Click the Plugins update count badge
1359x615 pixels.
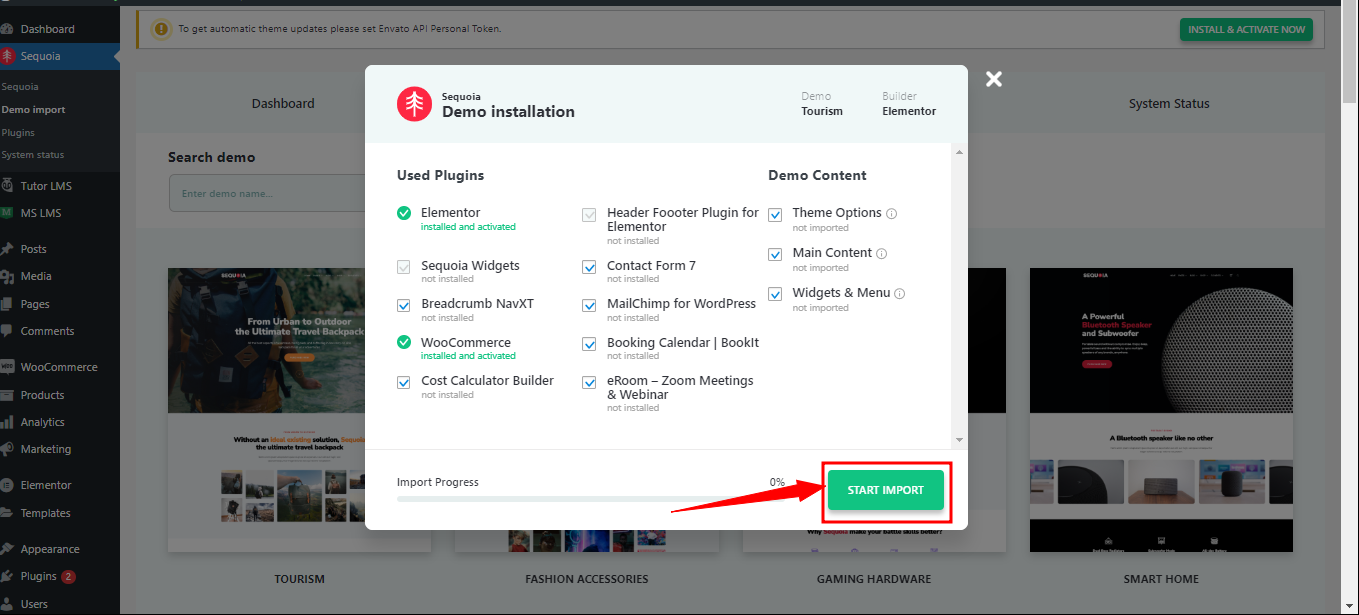[x=68, y=577]
